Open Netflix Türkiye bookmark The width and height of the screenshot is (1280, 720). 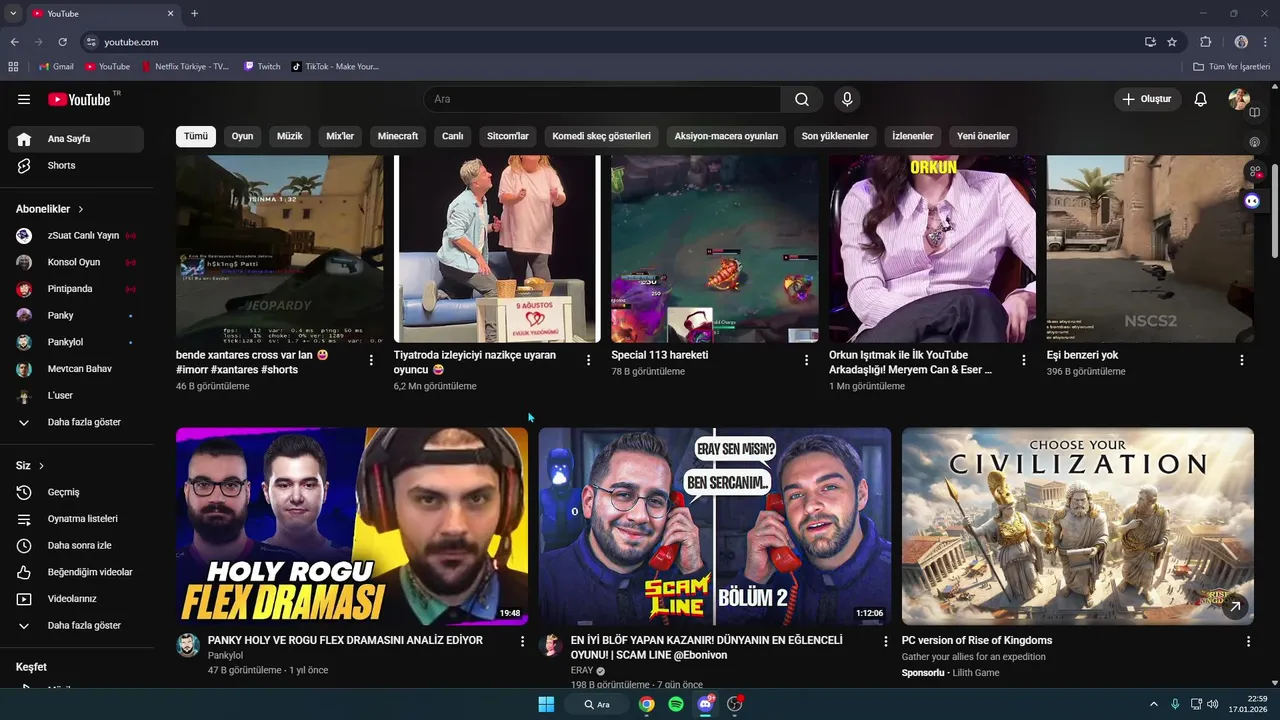click(185, 67)
